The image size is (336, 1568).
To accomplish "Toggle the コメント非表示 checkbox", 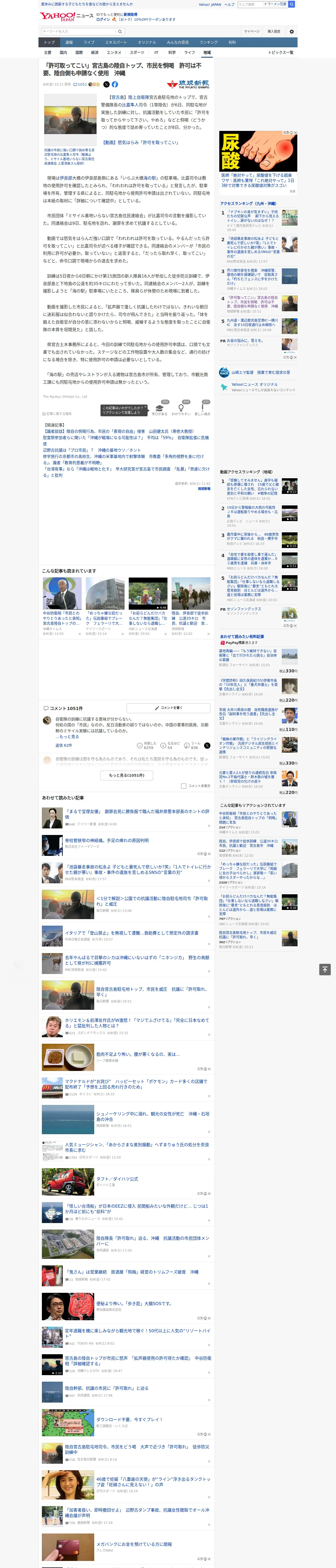I will pyautogui.click(x=183, y=786).
